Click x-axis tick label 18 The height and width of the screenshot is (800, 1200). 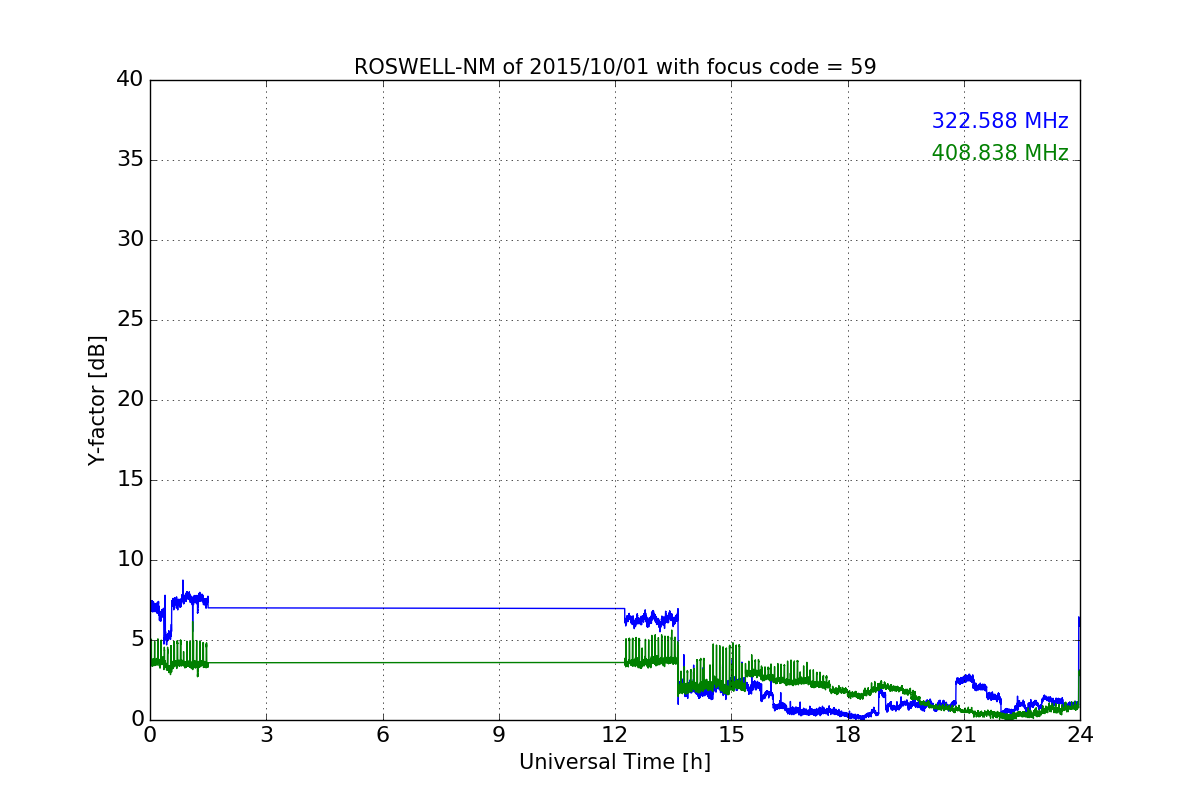pos(848,735)
